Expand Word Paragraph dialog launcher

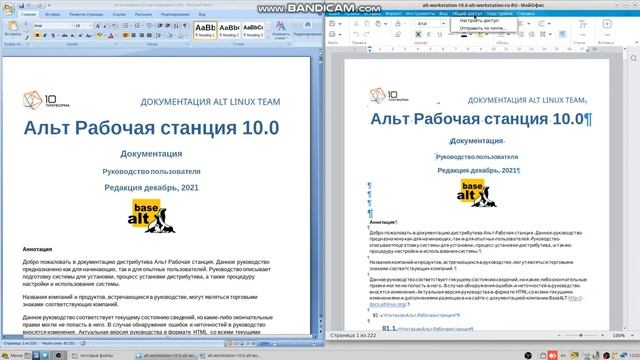tap(187, 44)
